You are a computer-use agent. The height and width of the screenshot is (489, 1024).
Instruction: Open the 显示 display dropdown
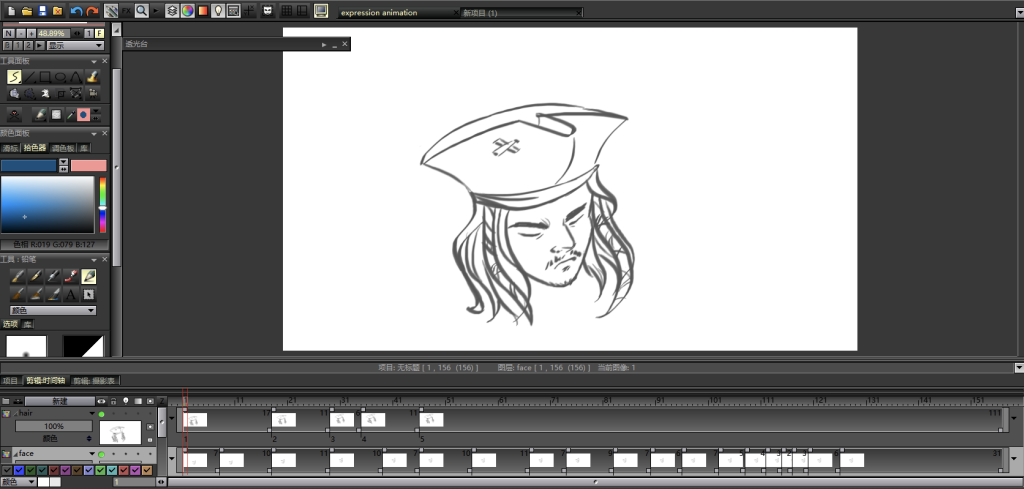coord(75,45)
